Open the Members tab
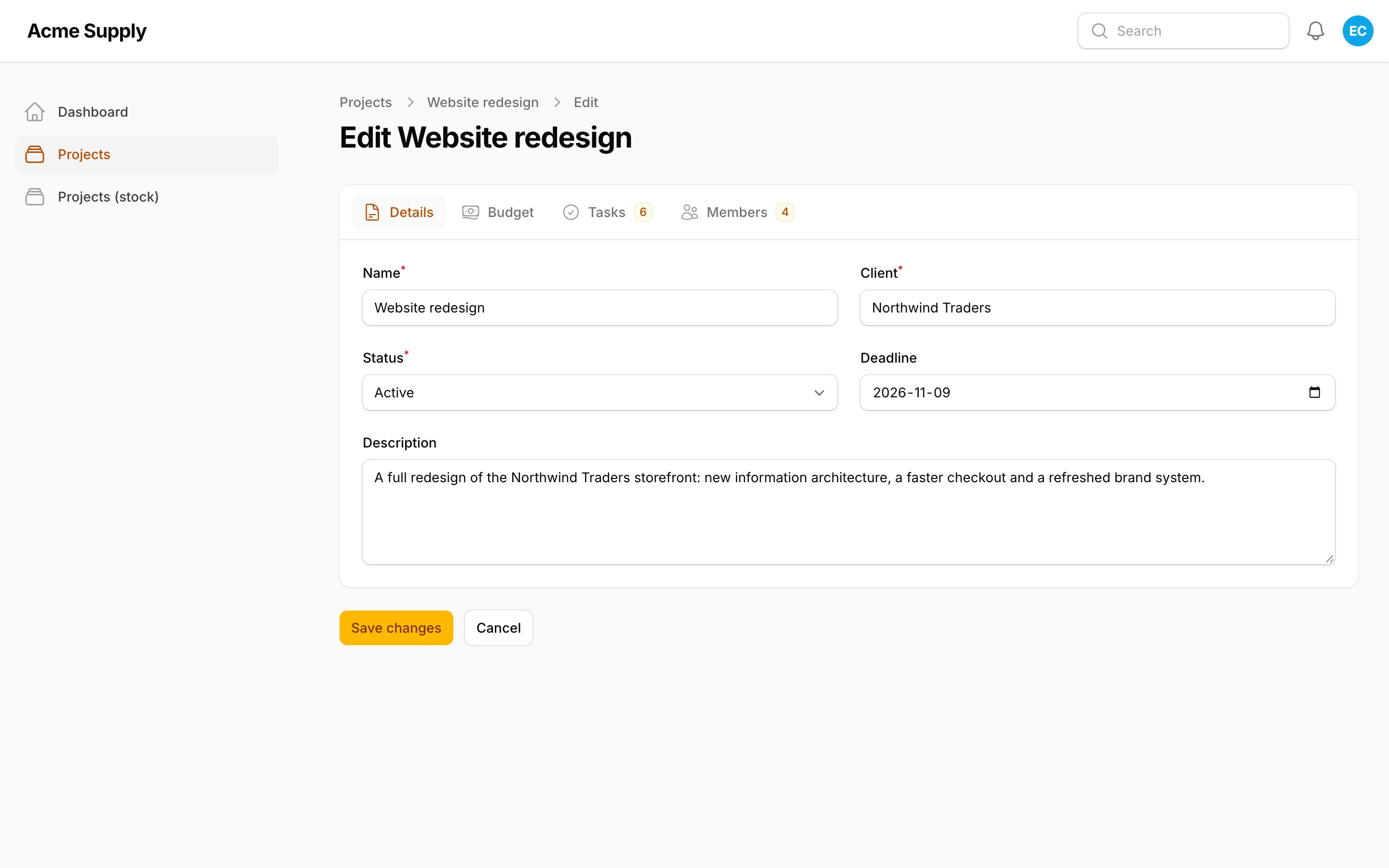The width and height of the screenshot is (1389, 868). (x=737, y=212)
